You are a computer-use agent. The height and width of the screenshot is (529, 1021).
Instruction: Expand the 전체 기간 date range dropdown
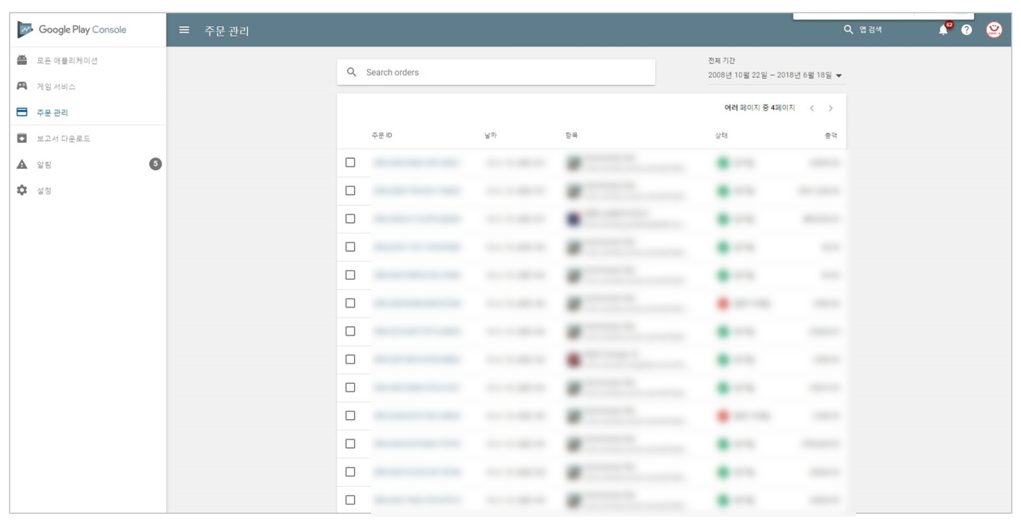coord(838,76)
